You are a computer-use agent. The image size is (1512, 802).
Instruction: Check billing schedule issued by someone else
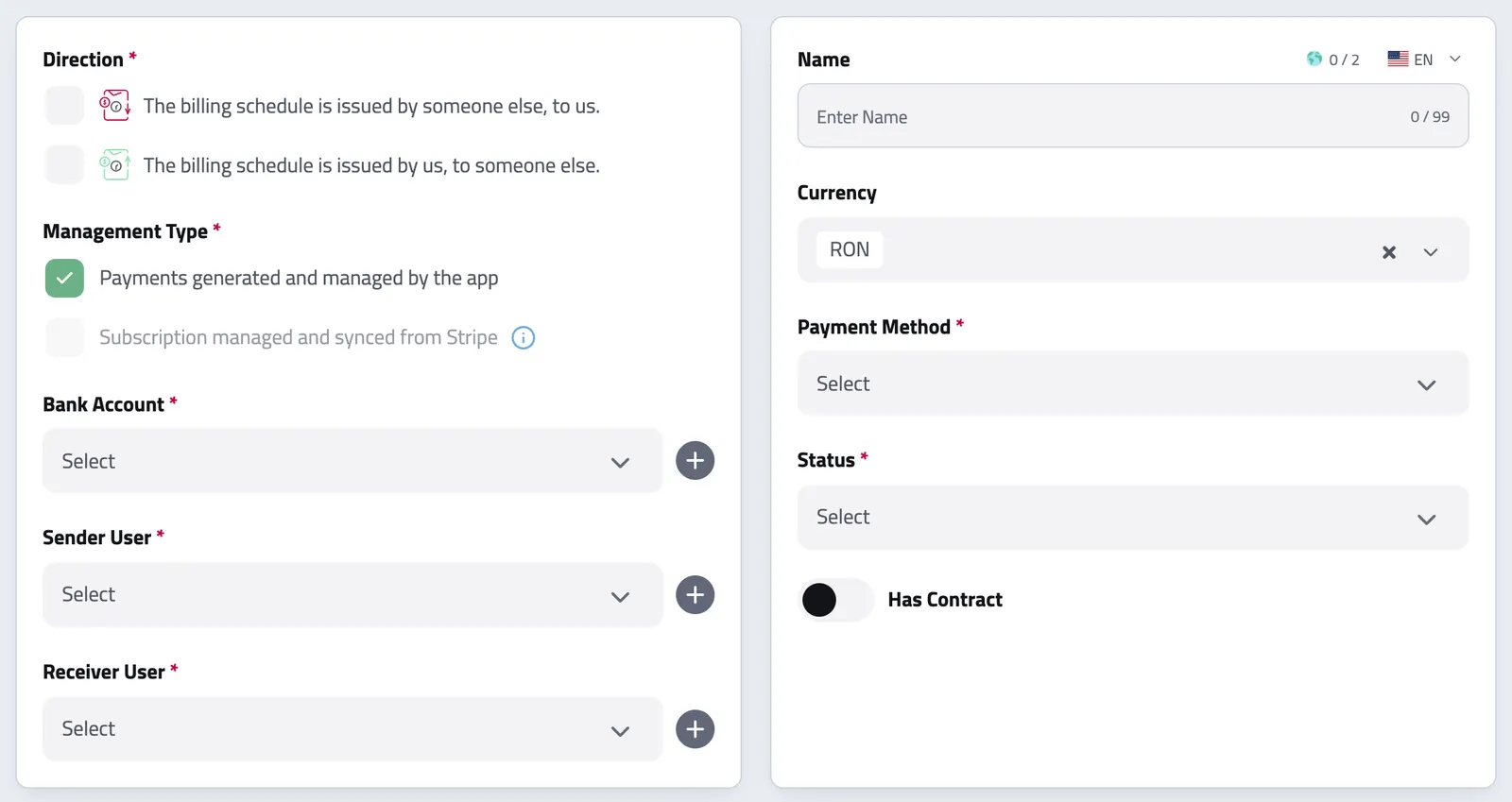point(64,105)
